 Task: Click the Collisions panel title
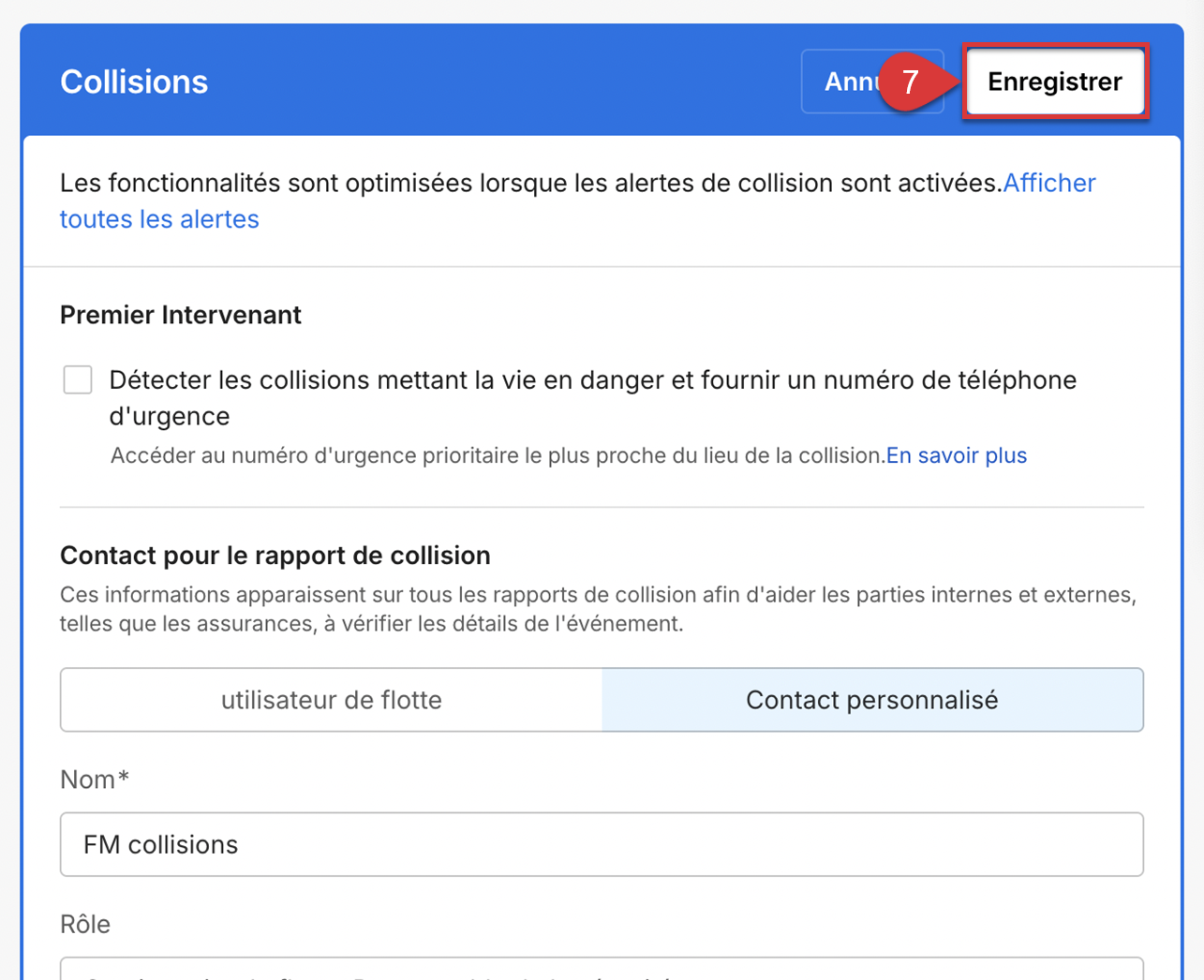(x=134, y=82)
